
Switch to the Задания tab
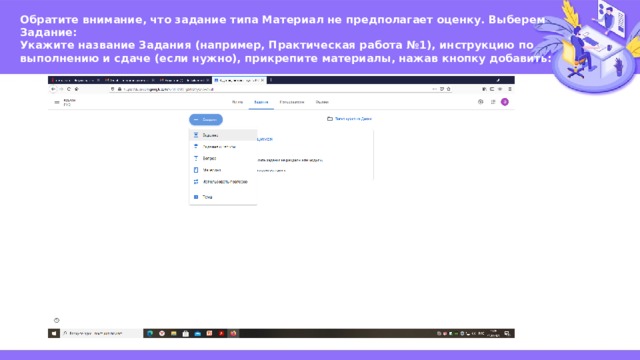[261, 102]
